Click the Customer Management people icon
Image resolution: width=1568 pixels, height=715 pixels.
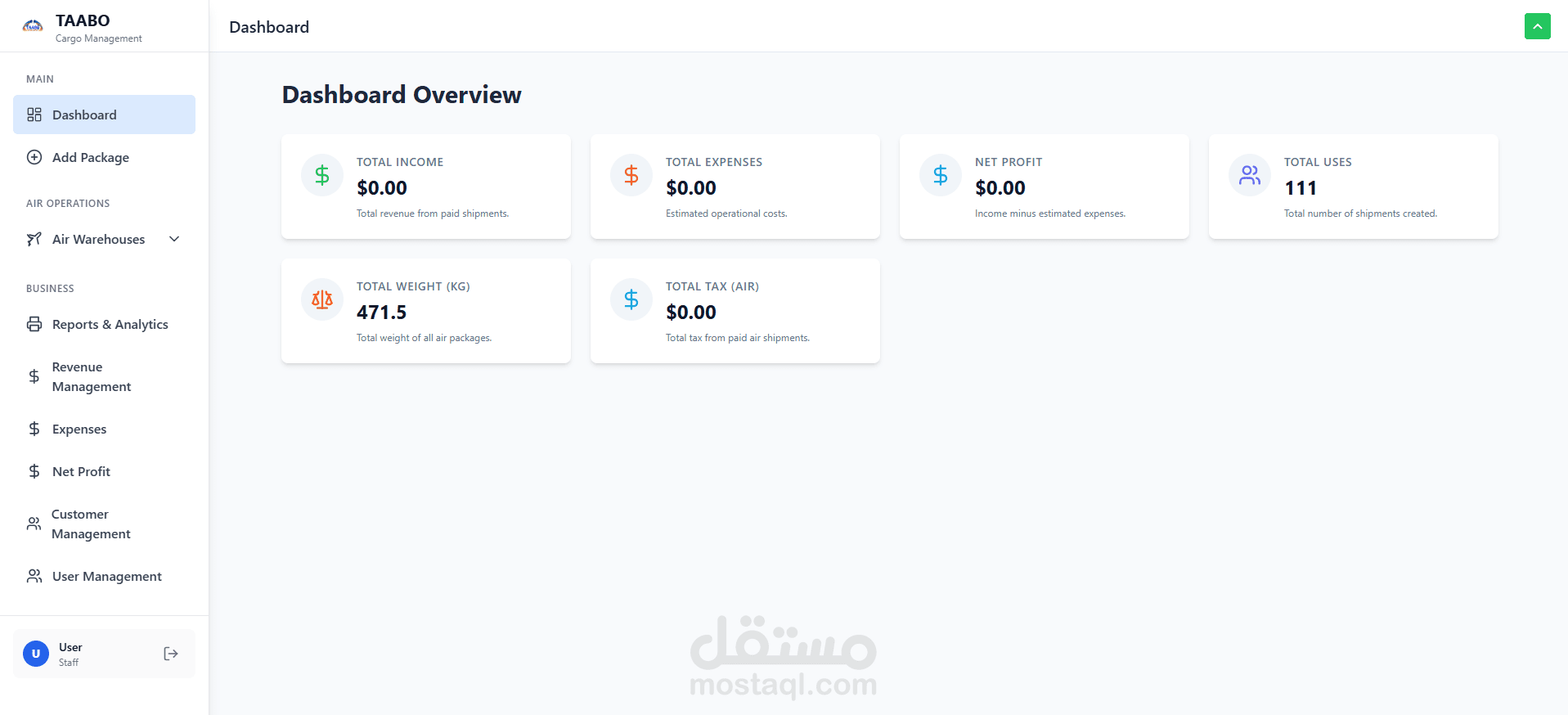click(x=34, y=524)
